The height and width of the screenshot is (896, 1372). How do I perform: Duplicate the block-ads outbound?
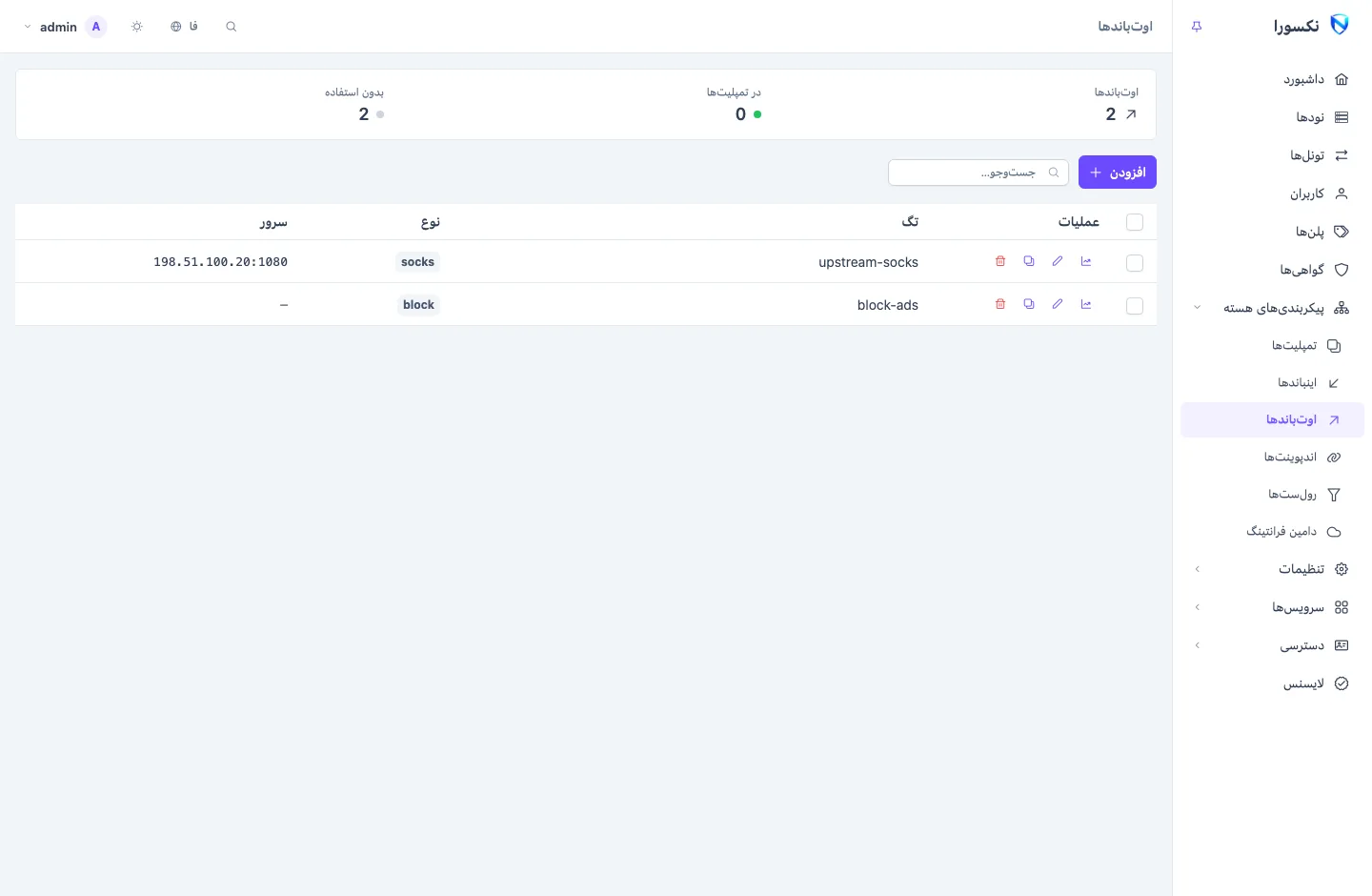click(x=1029, y=304)
